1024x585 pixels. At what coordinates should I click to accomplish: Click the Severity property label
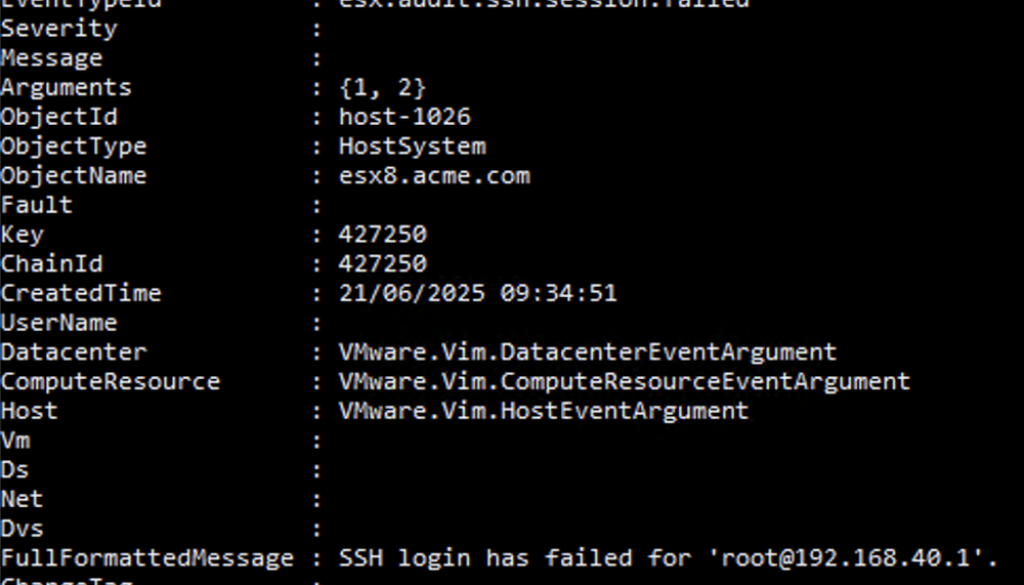tap(59, 29)
